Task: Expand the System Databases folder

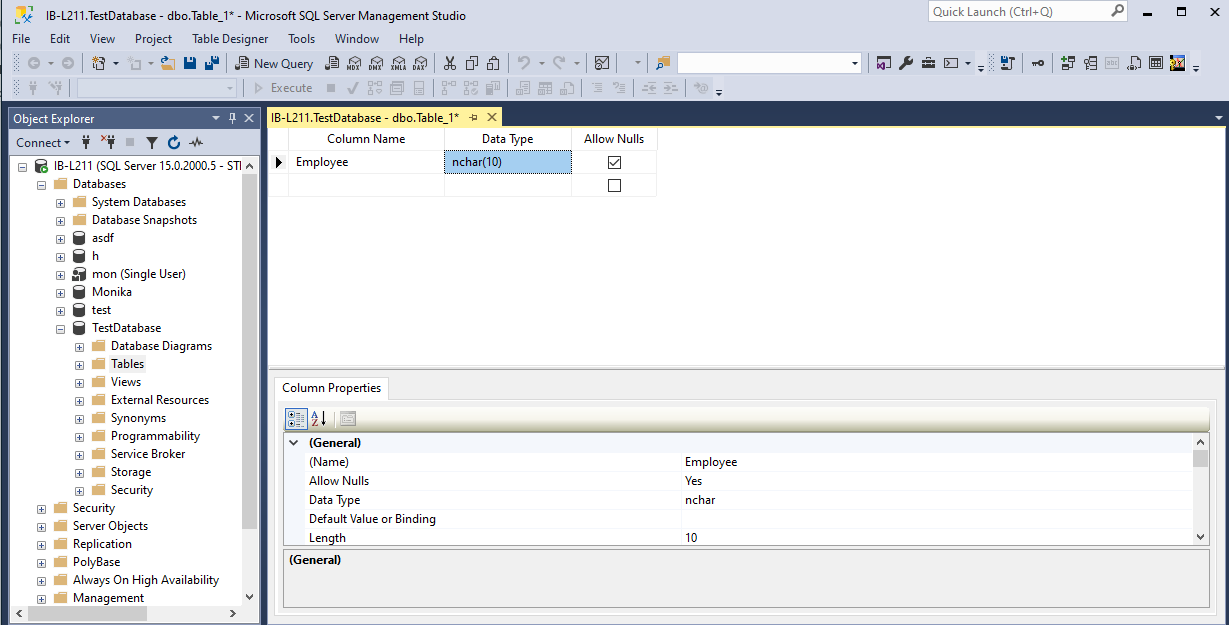Action: pyautogui.click(x=61, y=202)
